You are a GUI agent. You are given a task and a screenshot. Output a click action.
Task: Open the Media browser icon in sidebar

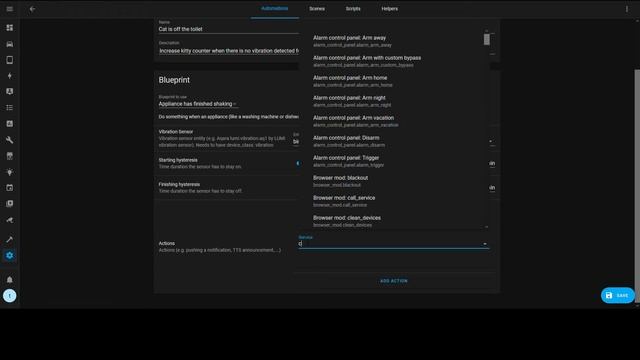tap(9, 204)
